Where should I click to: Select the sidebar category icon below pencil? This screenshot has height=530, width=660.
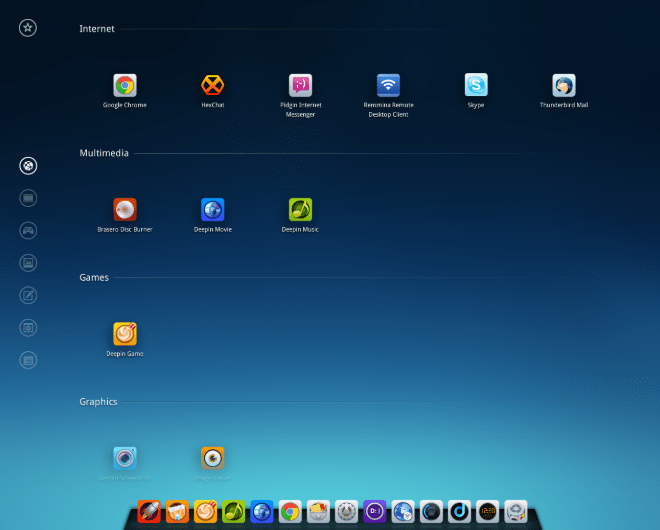(x=28, y=328)
